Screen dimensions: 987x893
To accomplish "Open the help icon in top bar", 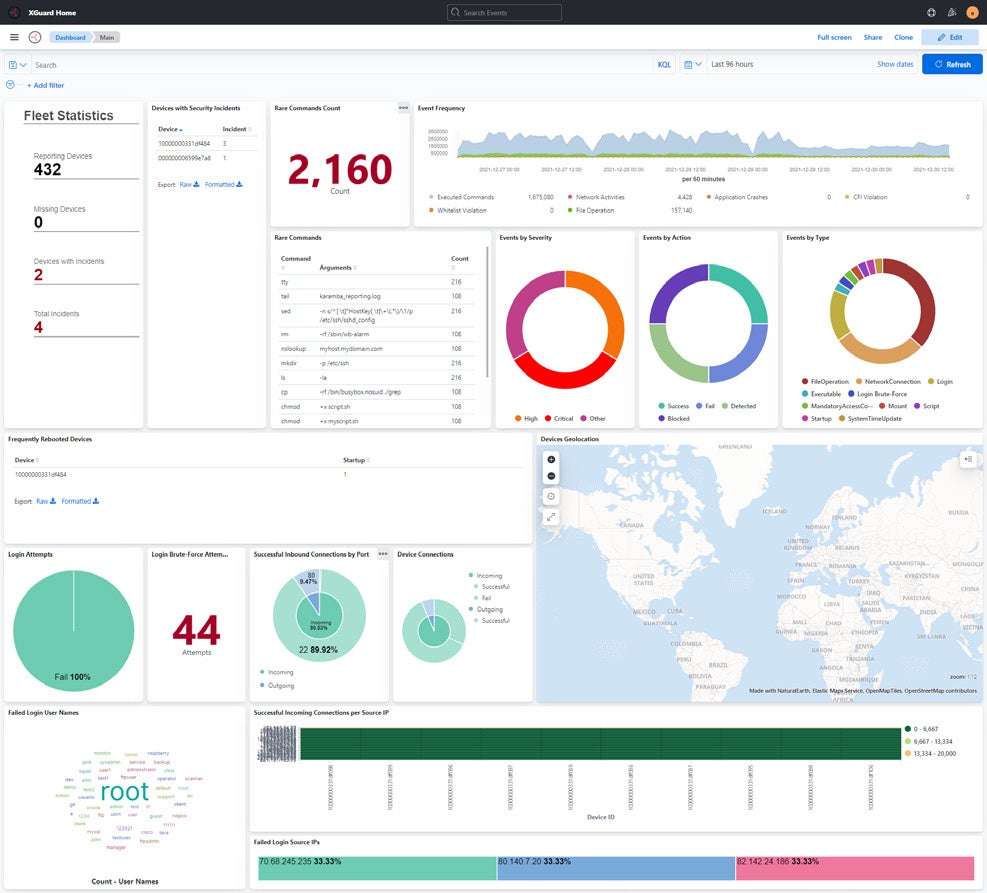I will pos(931,12).
